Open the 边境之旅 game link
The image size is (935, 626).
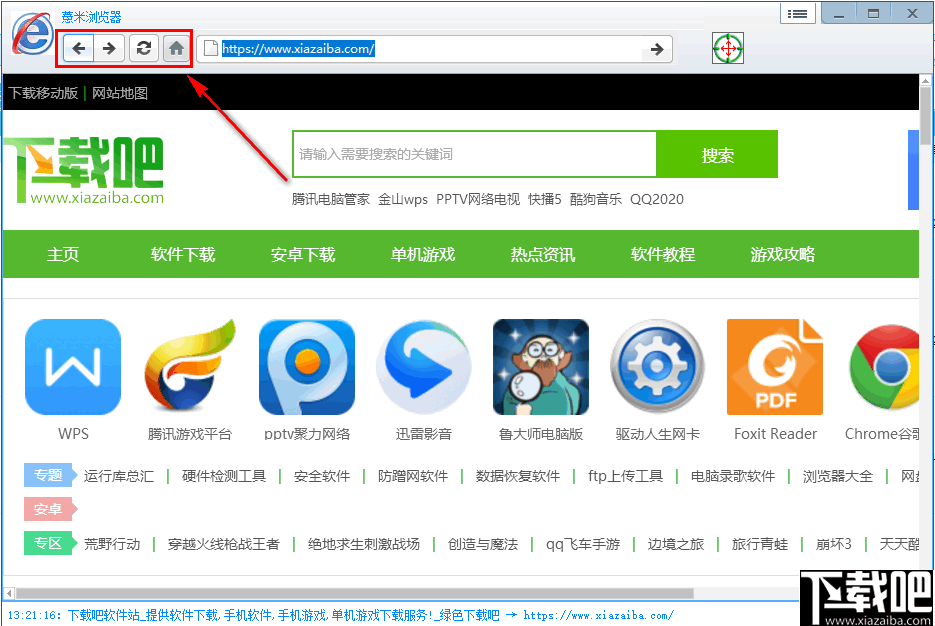click(x=676, y=544)
